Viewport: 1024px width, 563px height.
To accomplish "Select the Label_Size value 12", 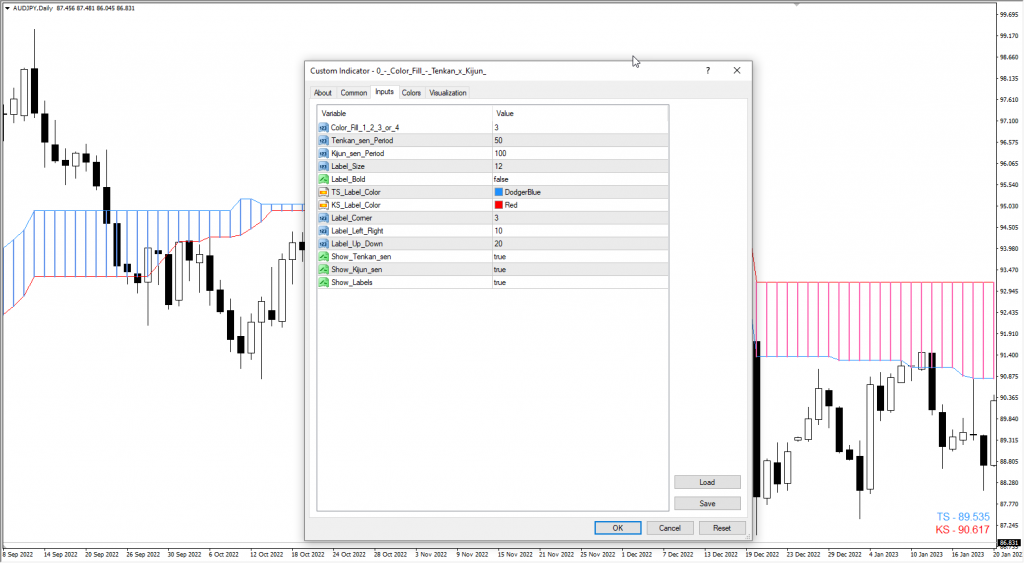I will pyautogui.click(x=580, y=167).
